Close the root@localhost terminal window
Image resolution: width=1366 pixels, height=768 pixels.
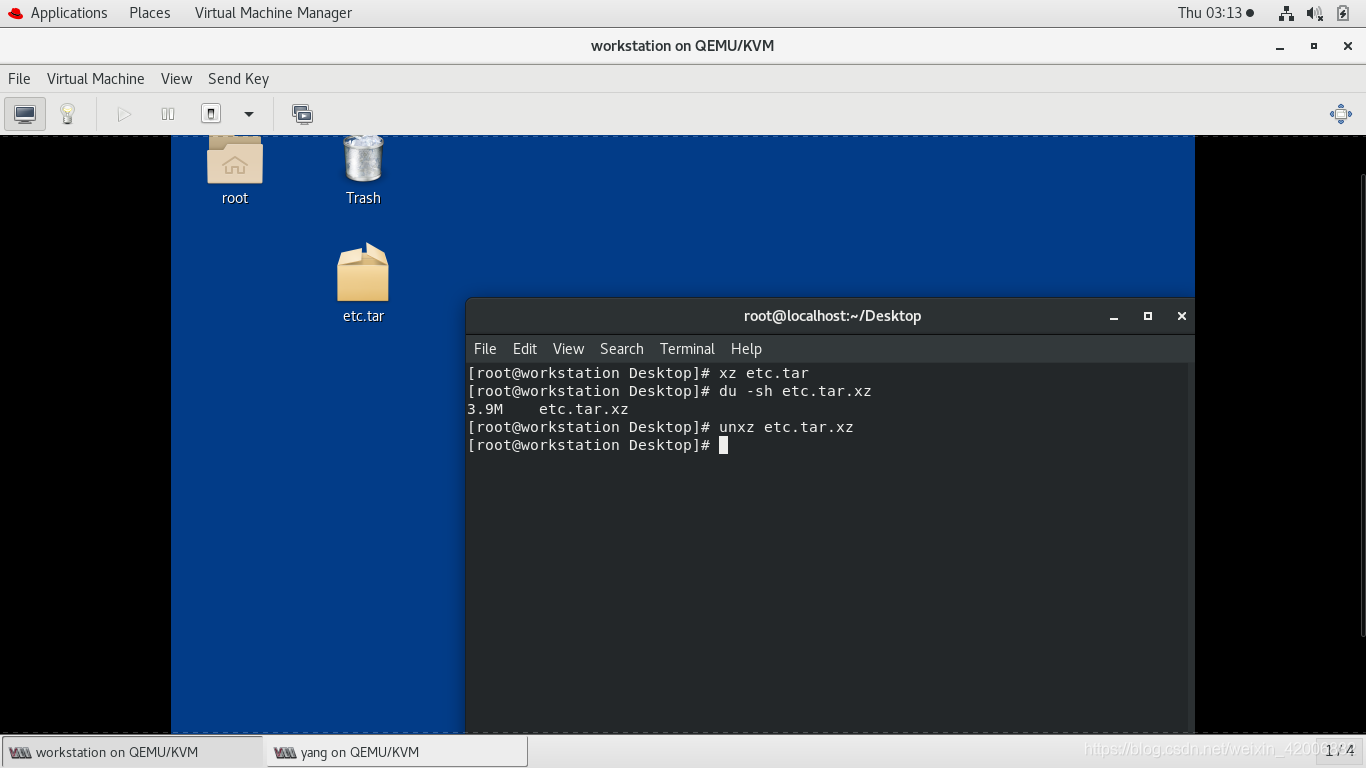(x=1181, y=316)
